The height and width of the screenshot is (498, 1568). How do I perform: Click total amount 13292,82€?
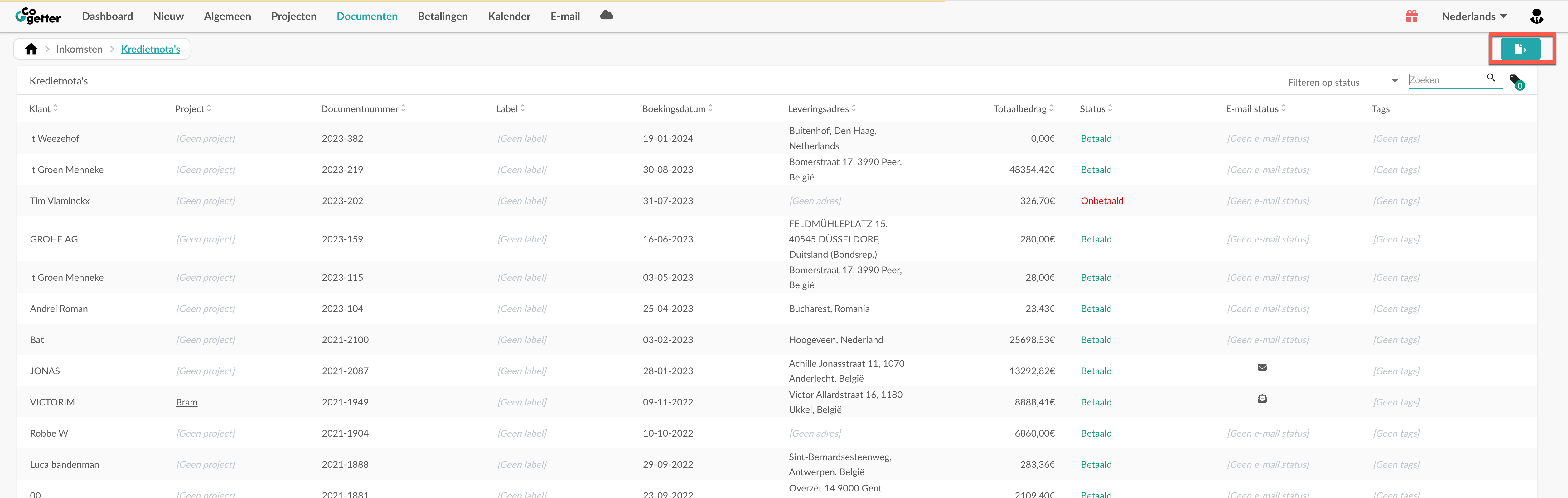(1032, 371)
